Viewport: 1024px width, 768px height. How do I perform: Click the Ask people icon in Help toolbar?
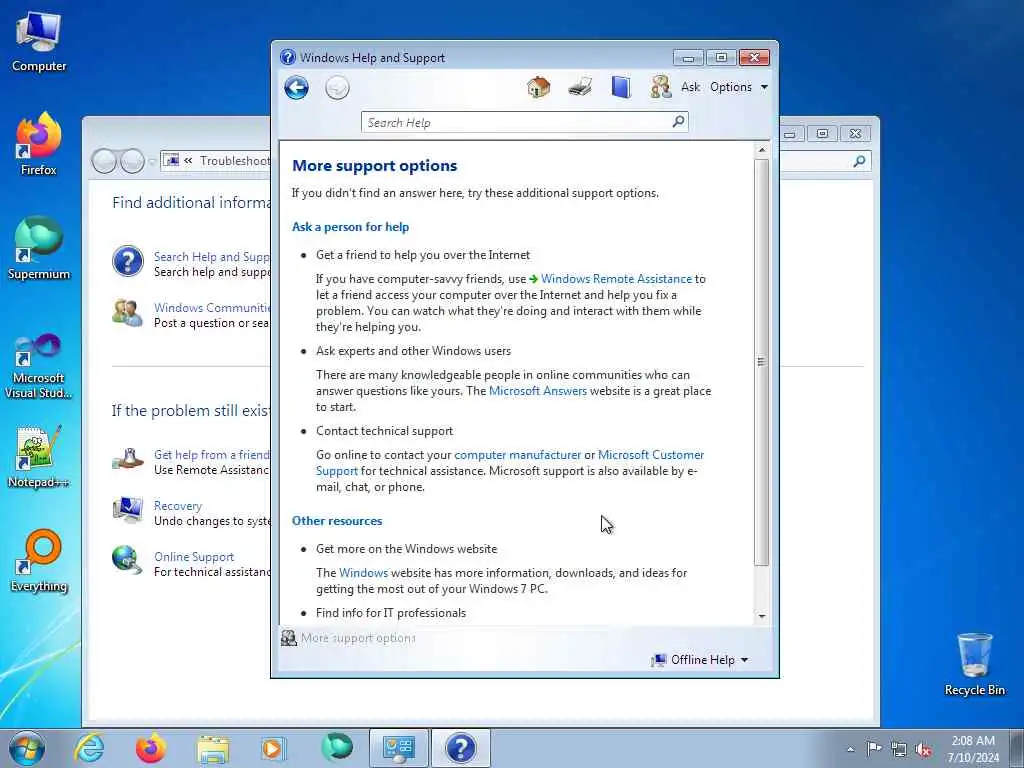[660, 87]
